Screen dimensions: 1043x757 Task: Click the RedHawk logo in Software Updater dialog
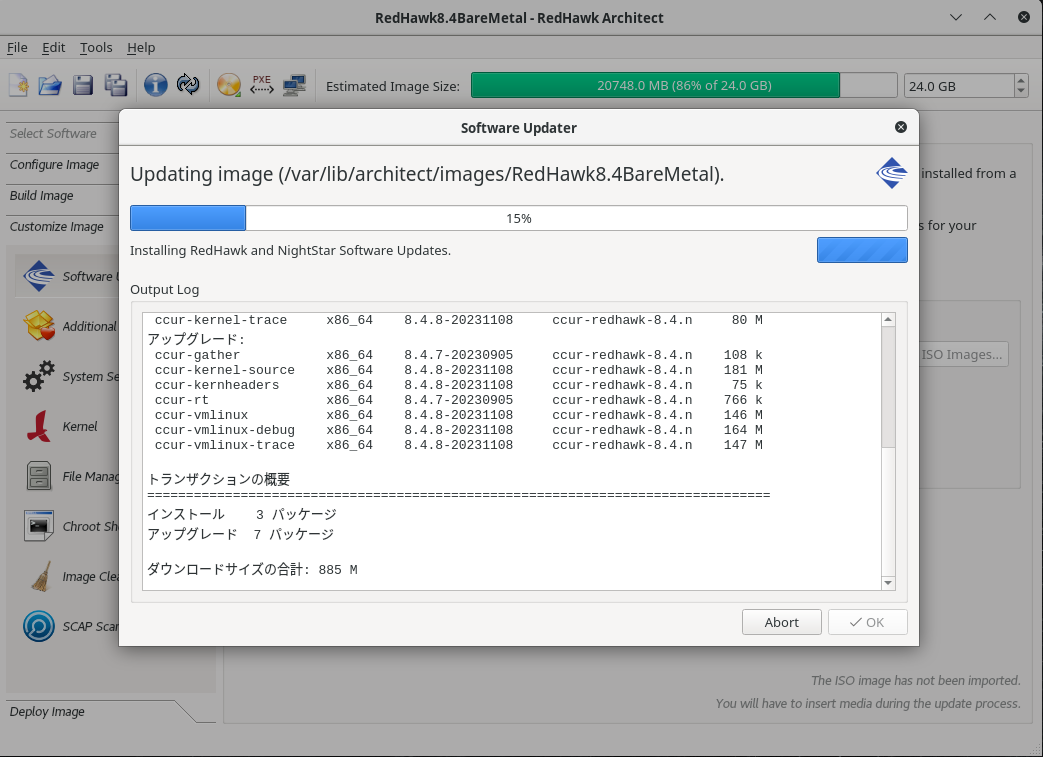tap(891, 173)
